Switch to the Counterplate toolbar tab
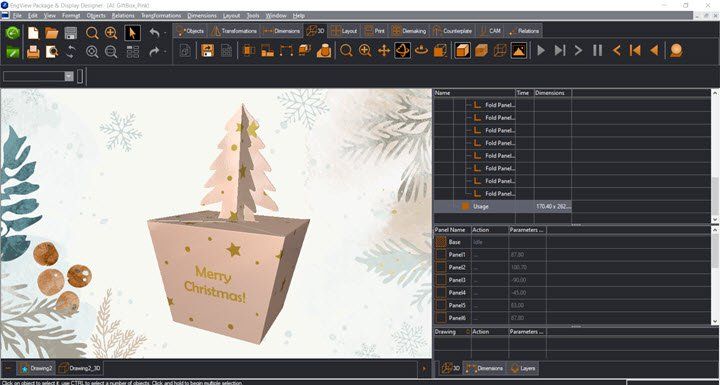 tap(453, 31)
